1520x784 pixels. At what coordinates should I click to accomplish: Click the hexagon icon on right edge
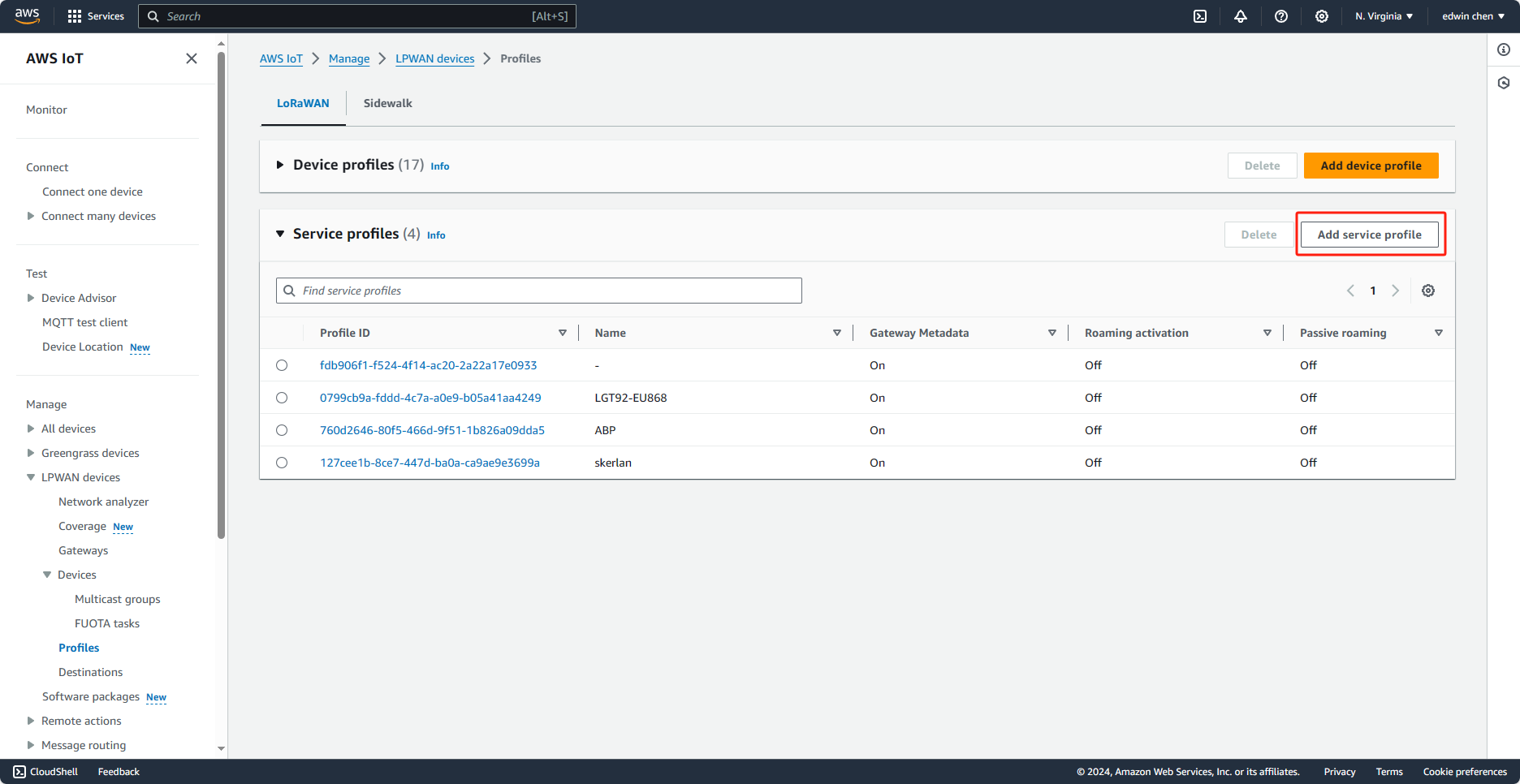1504,83
